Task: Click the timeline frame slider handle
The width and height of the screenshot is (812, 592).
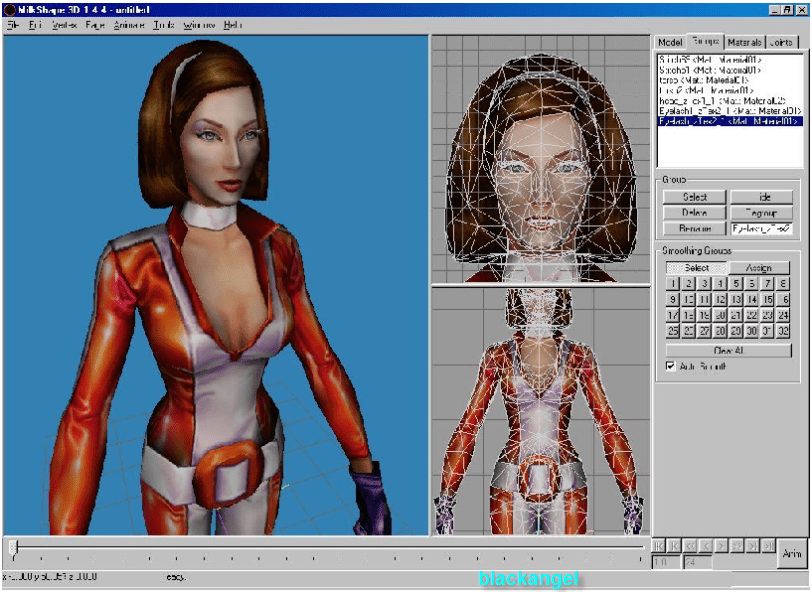Action: tap(12, 547)
